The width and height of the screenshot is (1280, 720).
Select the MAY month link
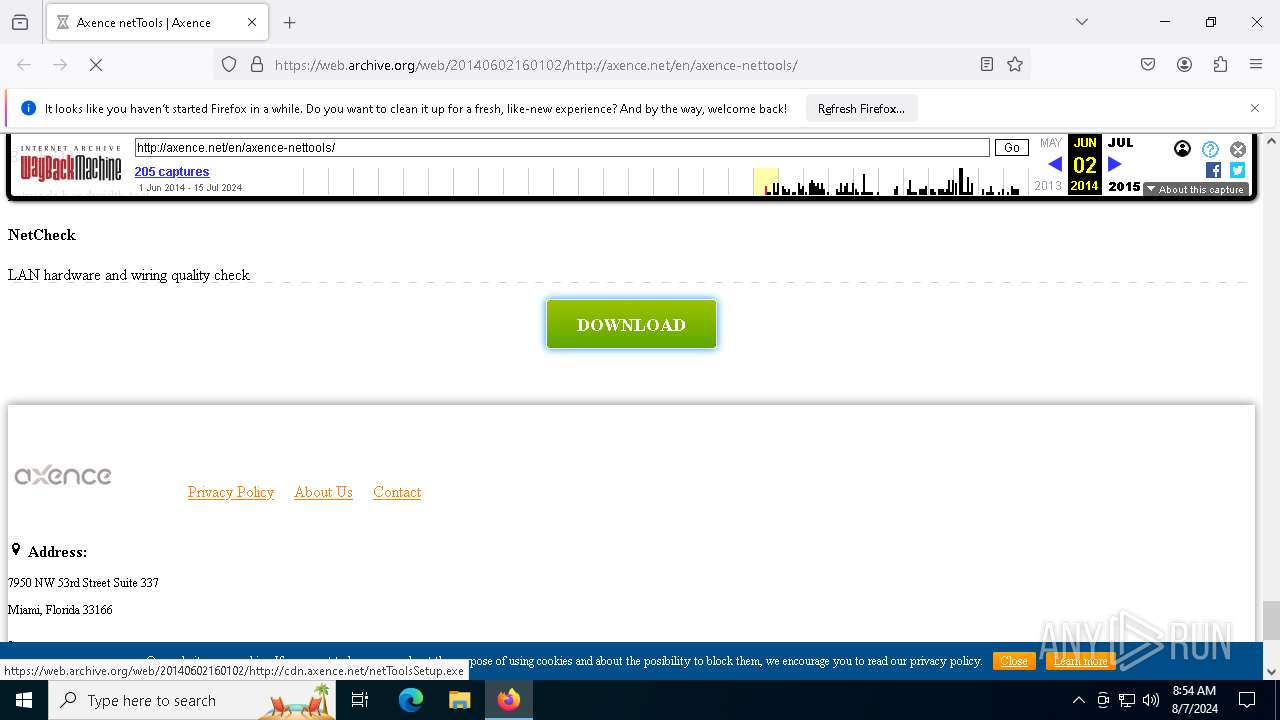(x=1051, y=143)
